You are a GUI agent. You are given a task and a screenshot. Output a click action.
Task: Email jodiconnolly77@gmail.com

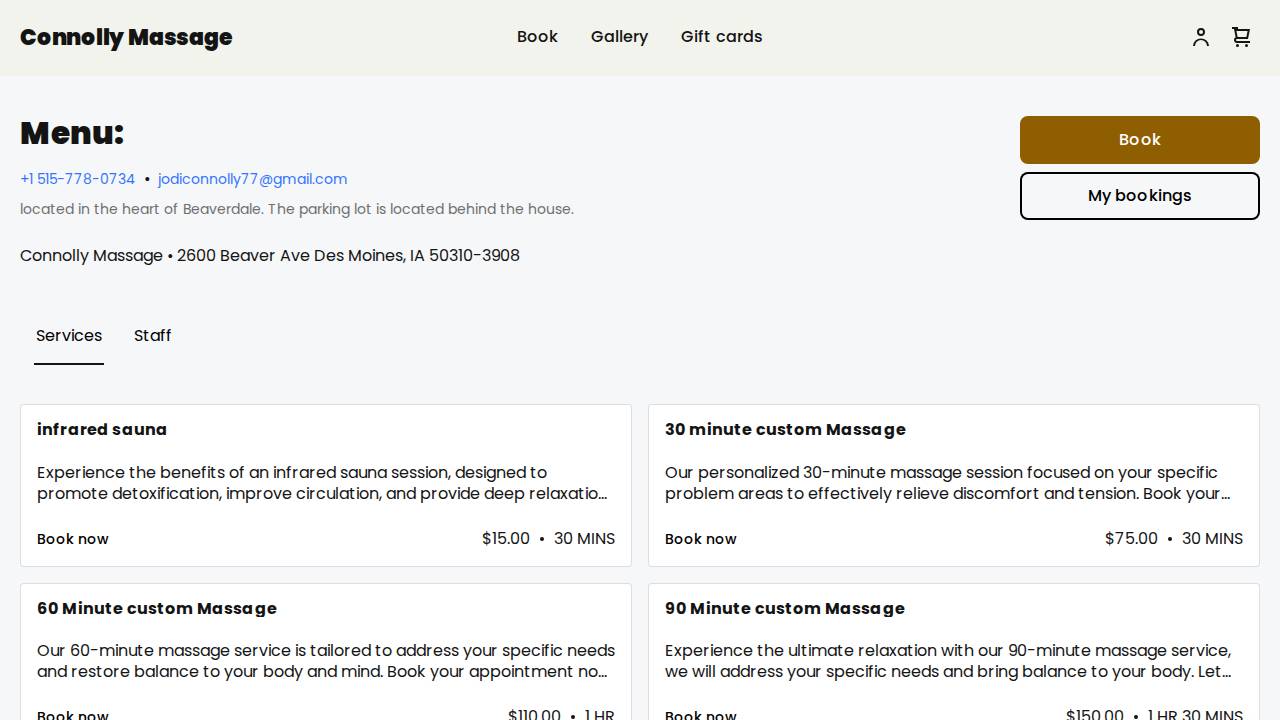pyautogui.click(x=252, y=179)
